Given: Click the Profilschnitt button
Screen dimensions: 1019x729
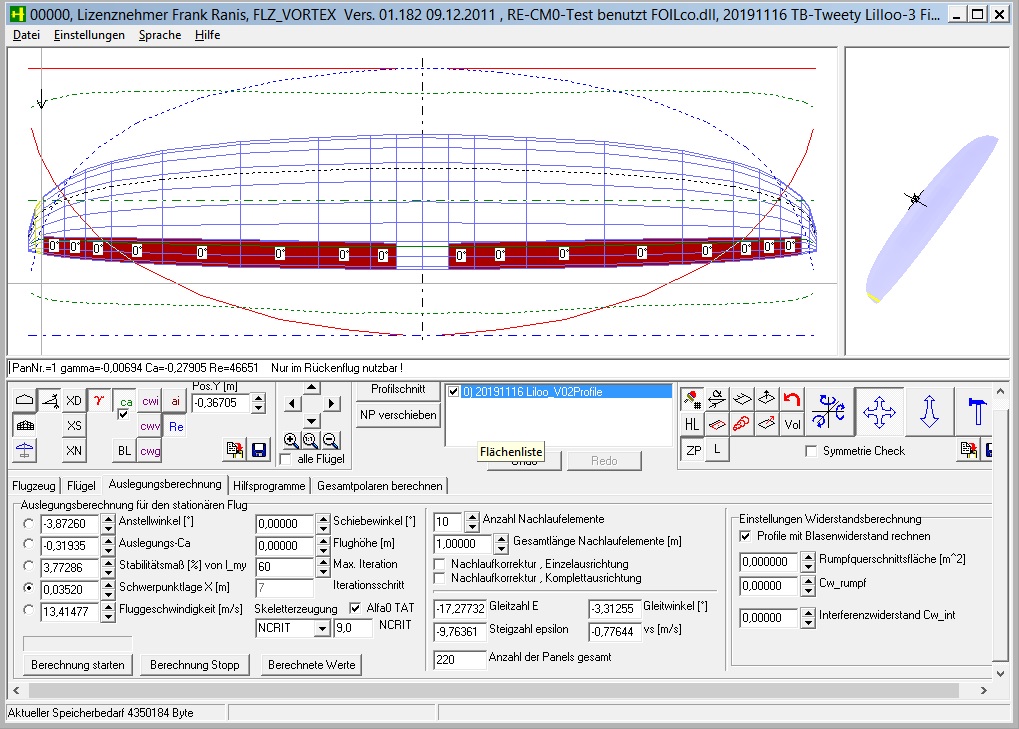Looking at the screenshot, I should (x=398, y=389).
